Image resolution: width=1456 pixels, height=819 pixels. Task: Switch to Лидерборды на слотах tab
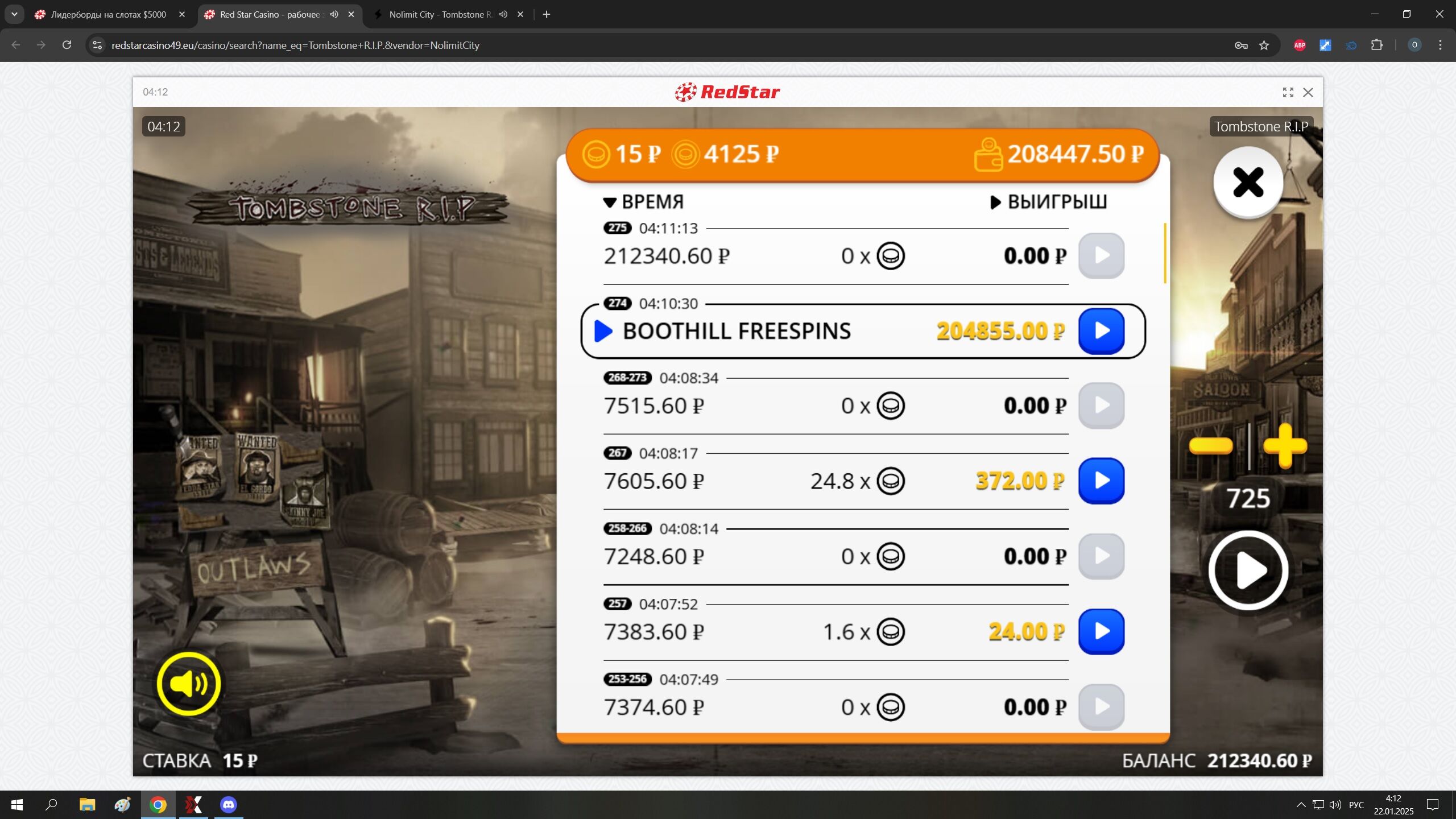point(108,14)
